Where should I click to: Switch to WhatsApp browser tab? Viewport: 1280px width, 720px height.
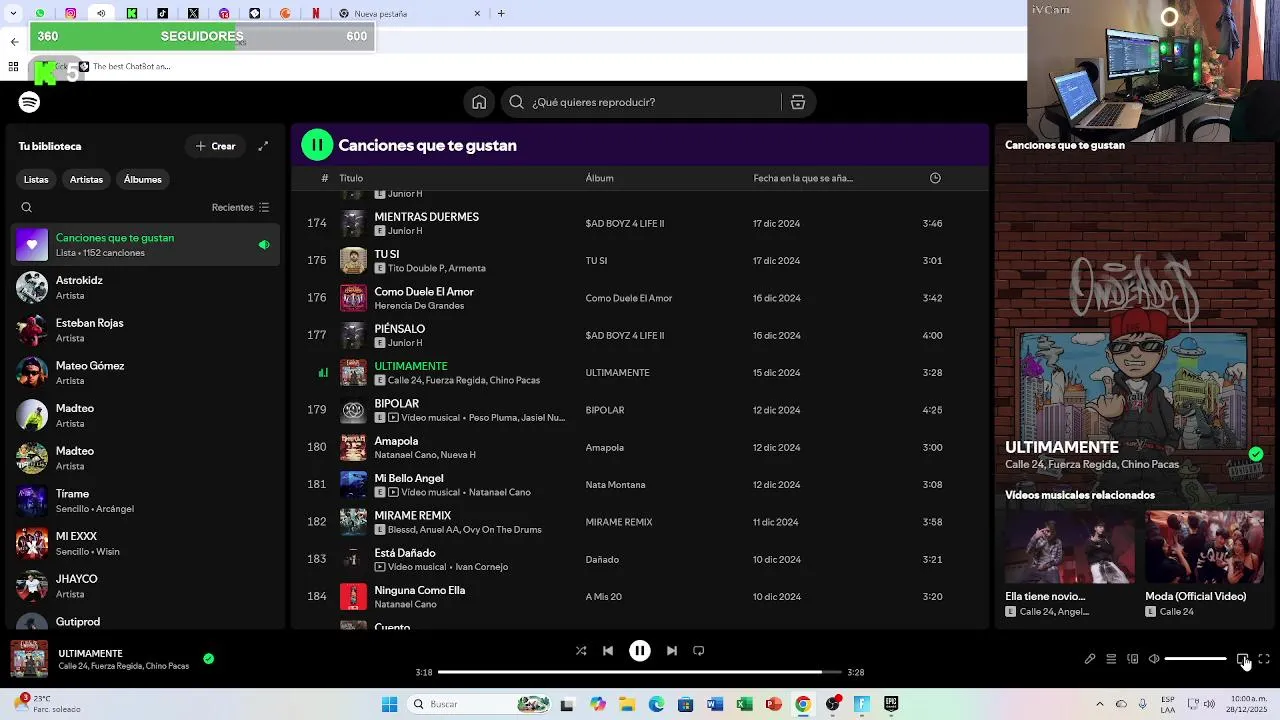(x=40, y=14)
